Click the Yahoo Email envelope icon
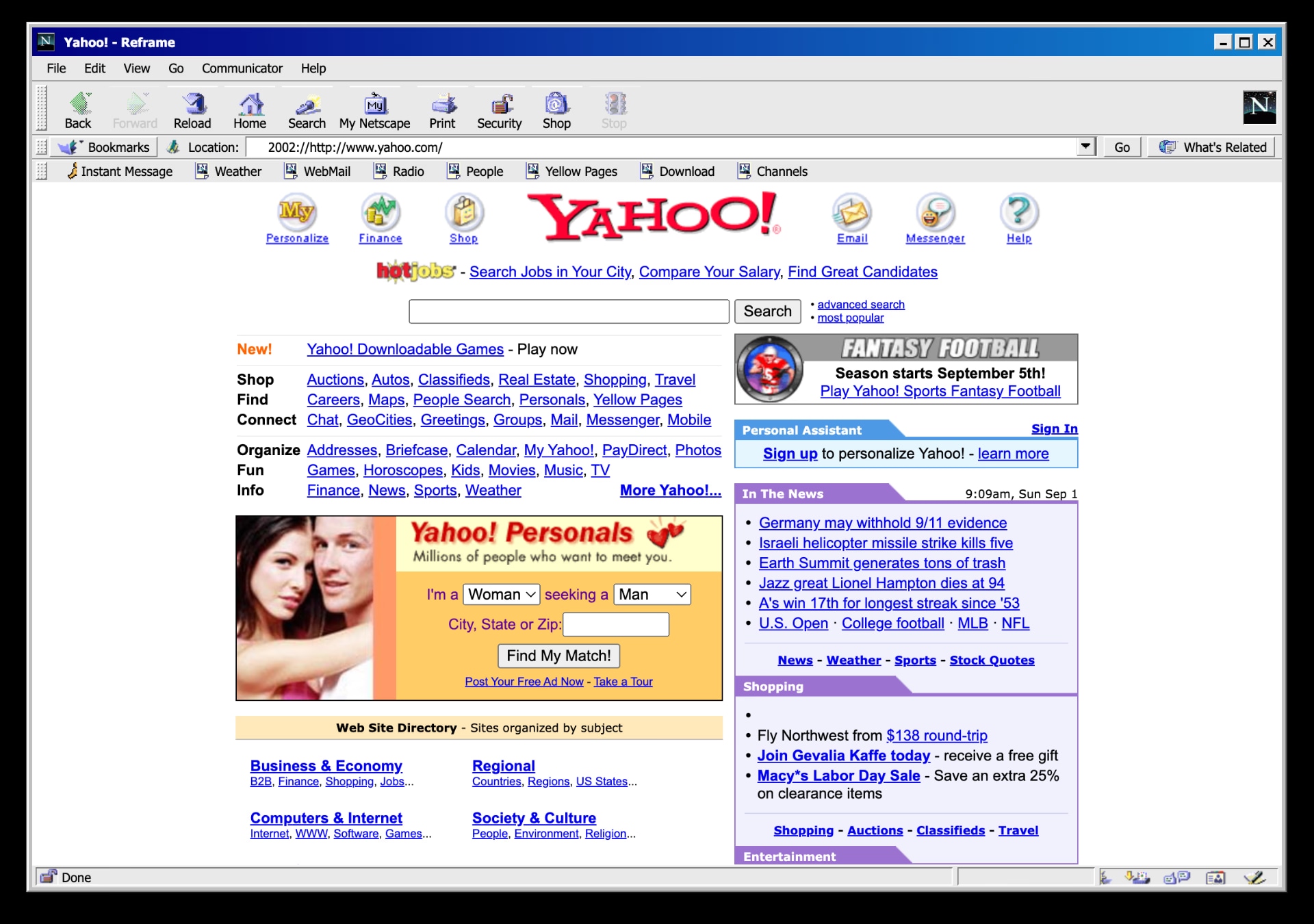This screenshot has height=924, width=1314. tap(852, 212)
